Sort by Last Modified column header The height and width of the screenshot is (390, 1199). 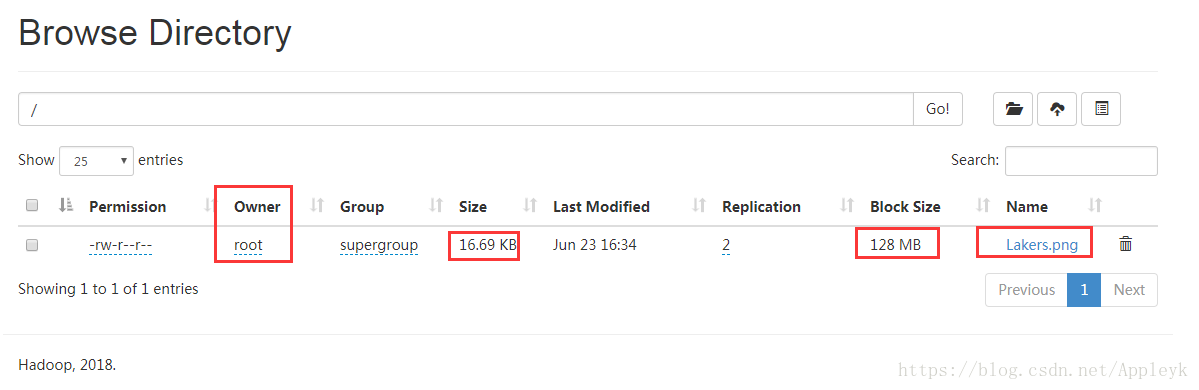point(601,206)
